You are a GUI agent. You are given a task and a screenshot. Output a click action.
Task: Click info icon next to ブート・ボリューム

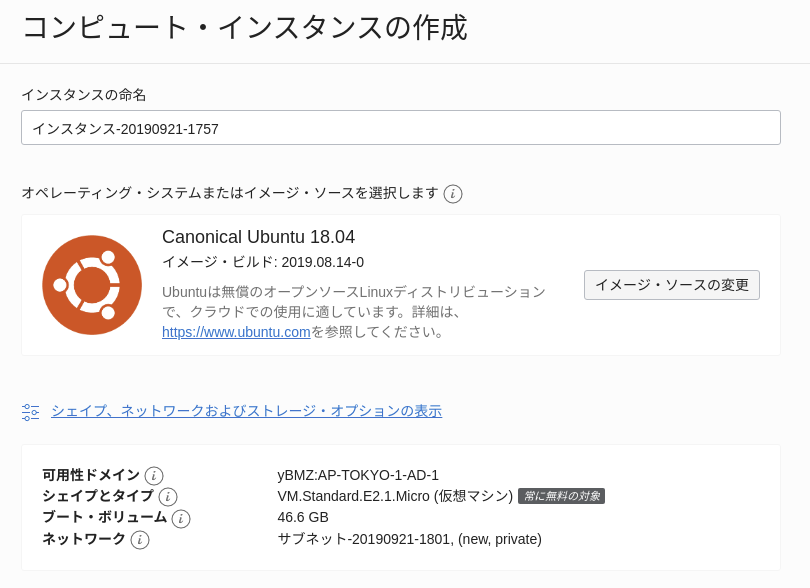tap(181, 519)
